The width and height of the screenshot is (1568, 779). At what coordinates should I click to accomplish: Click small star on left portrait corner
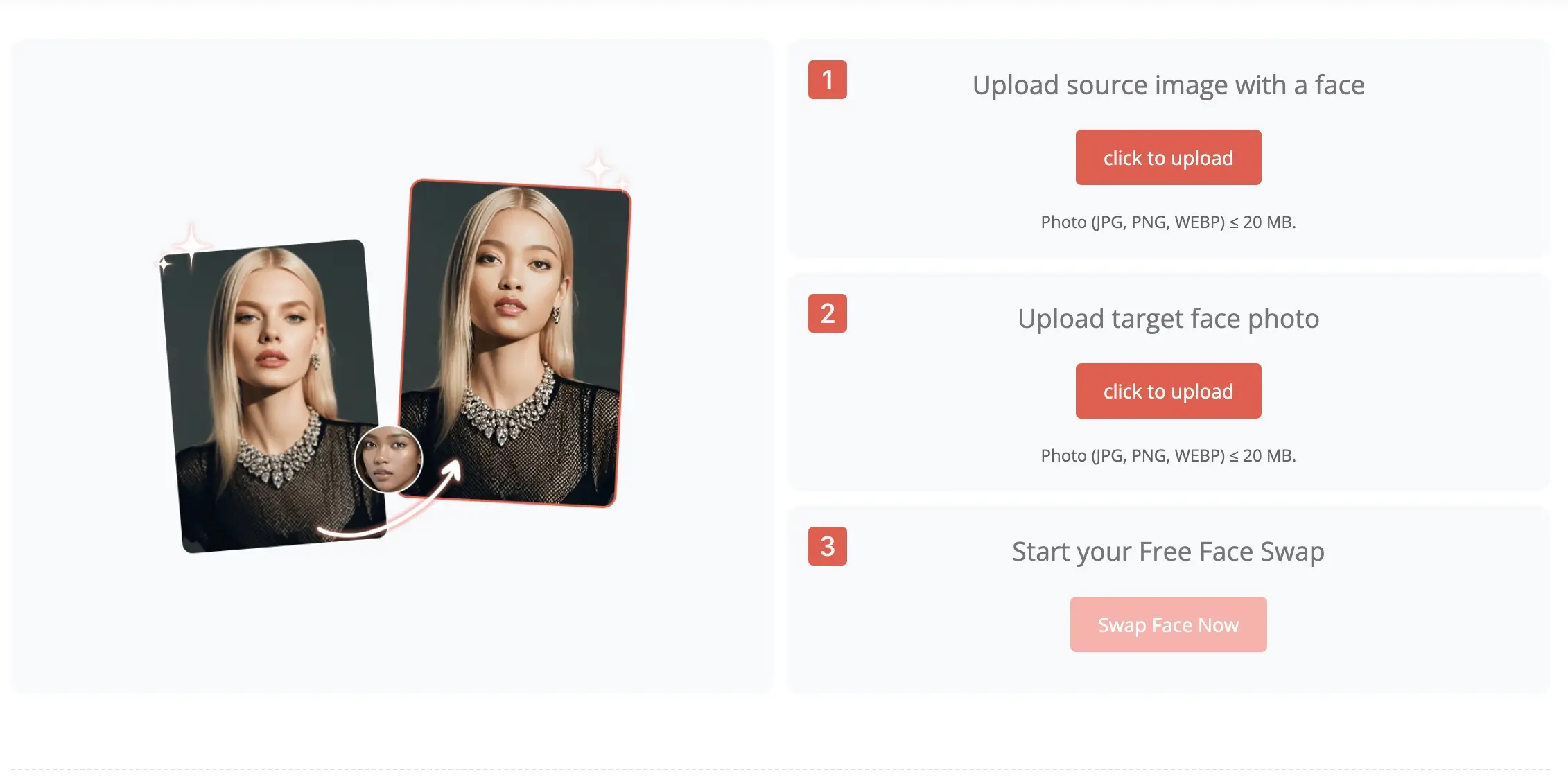164,264
